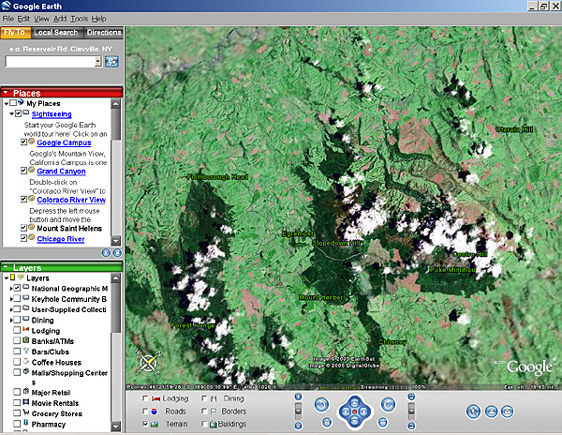Rotate the view counter-clockwise

(x=322, y=405)
